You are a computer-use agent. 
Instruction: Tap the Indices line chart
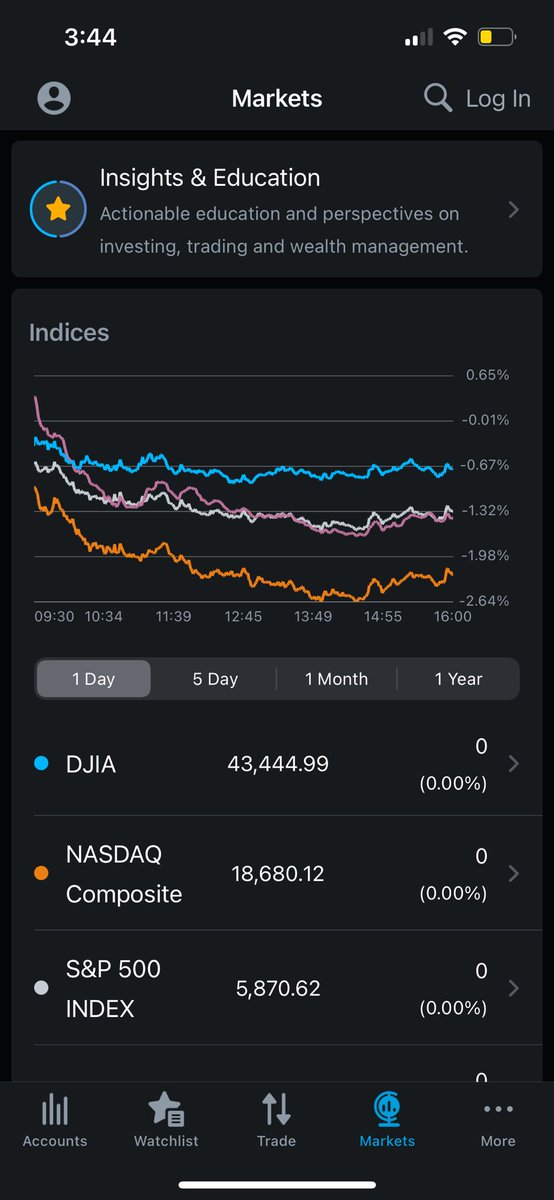[x=244, y=488]
